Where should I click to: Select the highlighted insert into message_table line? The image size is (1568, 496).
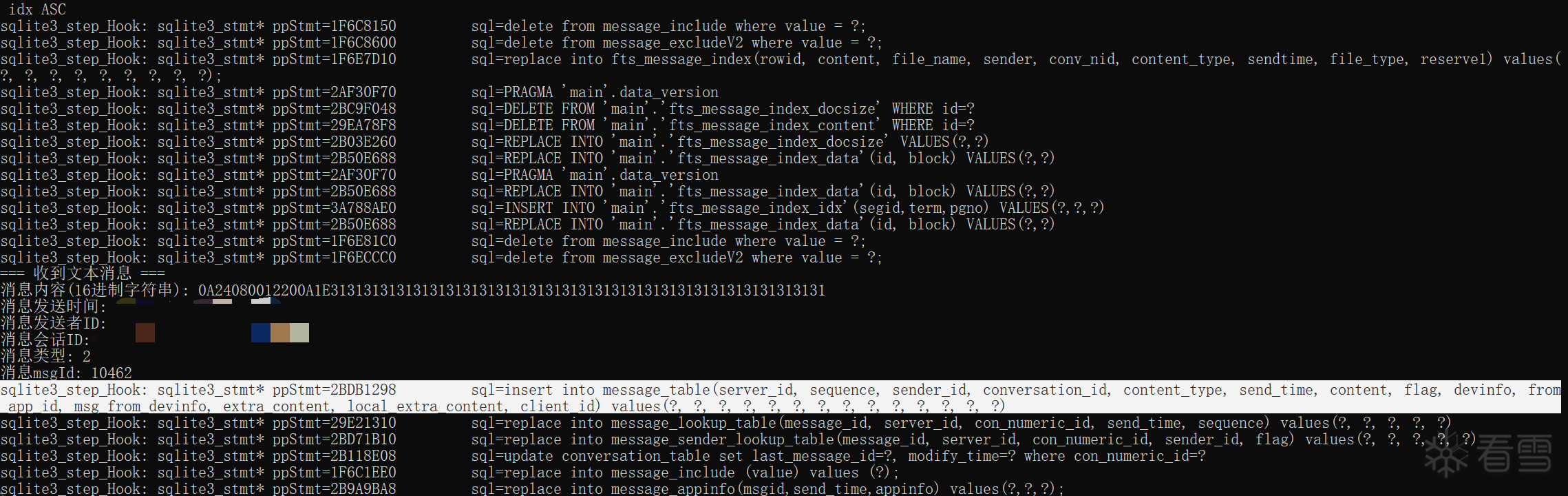(781, 397)
